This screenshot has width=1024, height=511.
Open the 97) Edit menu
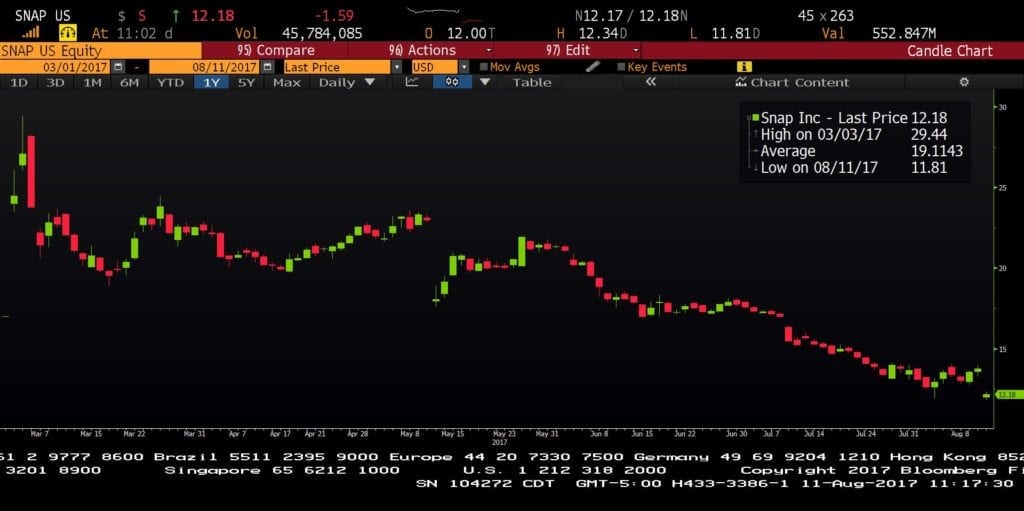[568, 50]
